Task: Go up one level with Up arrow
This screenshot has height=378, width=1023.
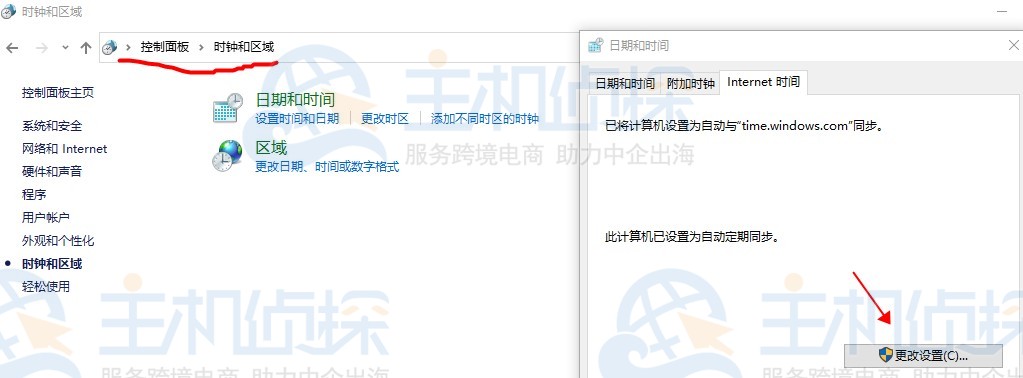Action: click(85, 47)
